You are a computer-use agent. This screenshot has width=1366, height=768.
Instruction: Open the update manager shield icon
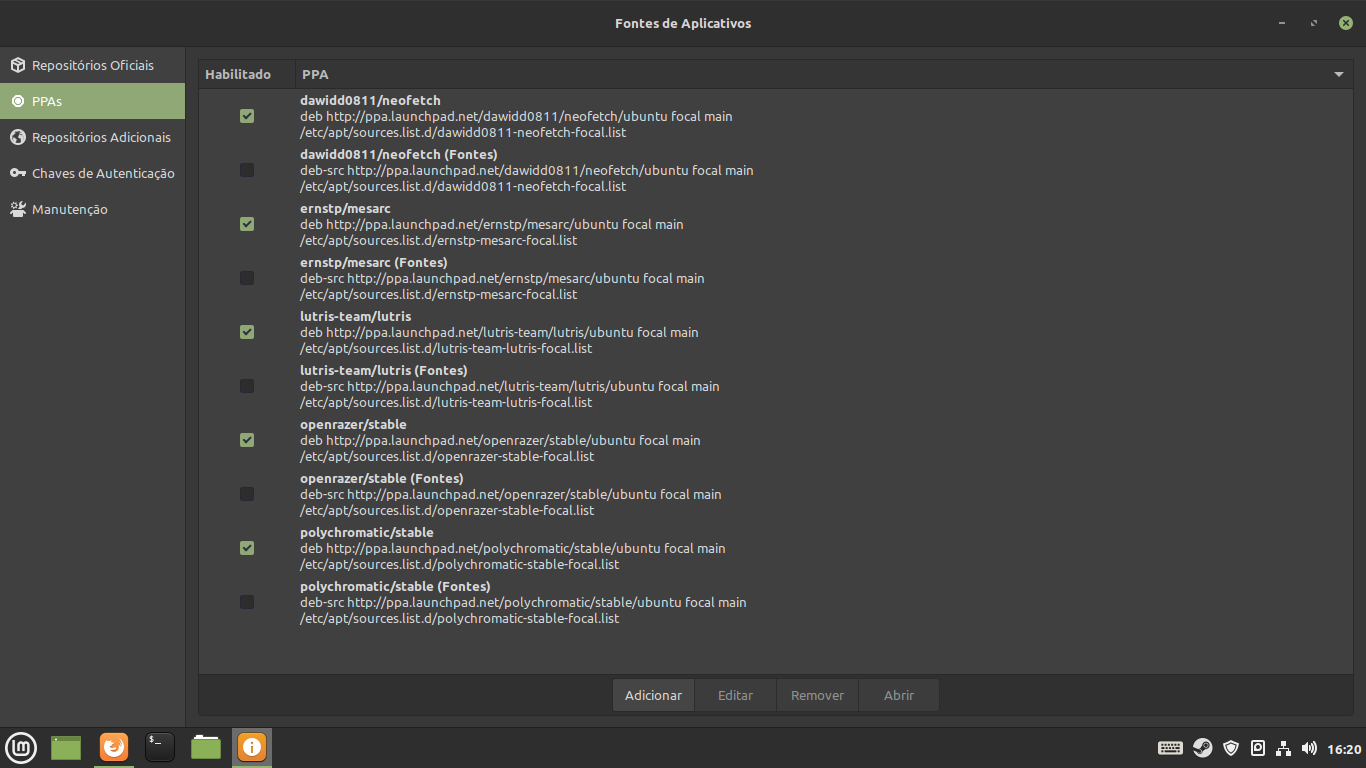tap(1231, 748)
